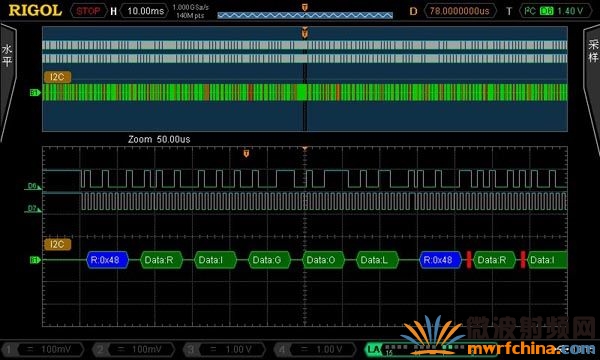The height and width of the screenshot is (360, 600).
Task: Click the Data:O decoded packet
Action: pyautogui.click(x=323, y=260)
